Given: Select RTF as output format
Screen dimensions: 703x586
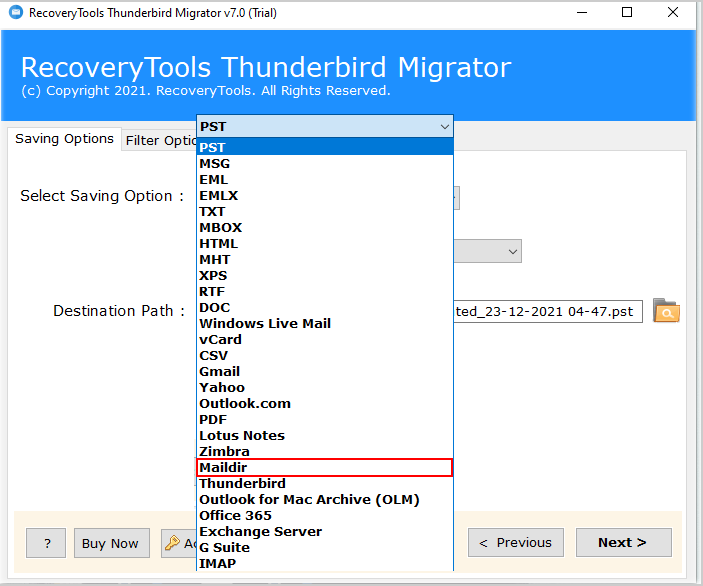Looking at the screenshot, I should (x=325, y=291).
